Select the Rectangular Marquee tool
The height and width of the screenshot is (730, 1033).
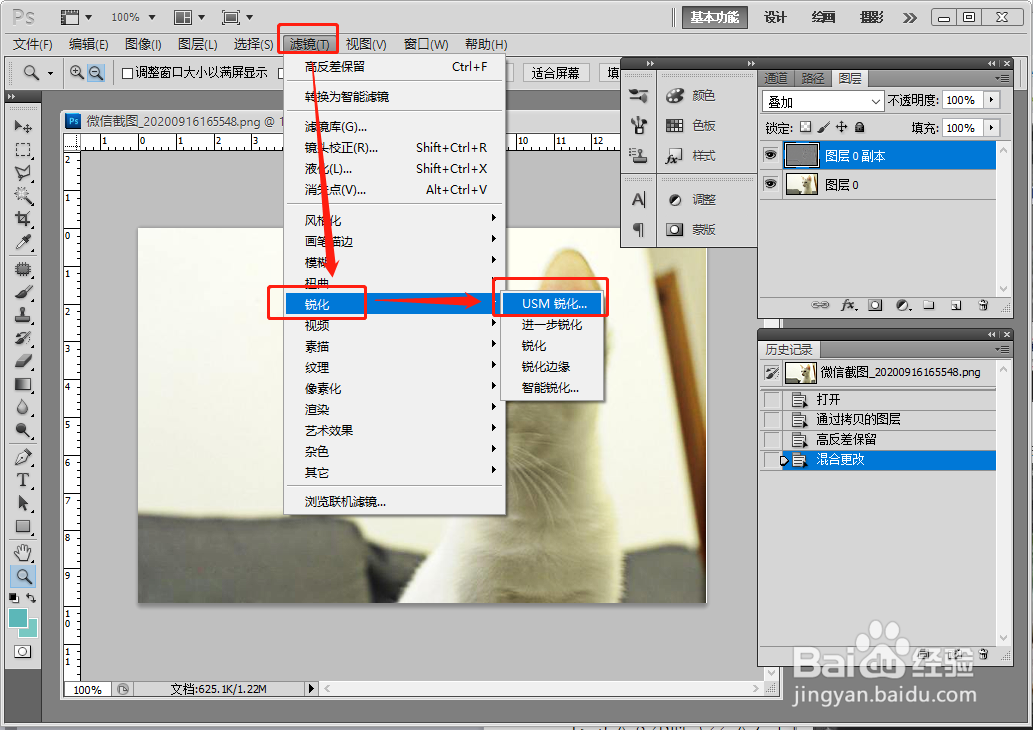(23, 150)
